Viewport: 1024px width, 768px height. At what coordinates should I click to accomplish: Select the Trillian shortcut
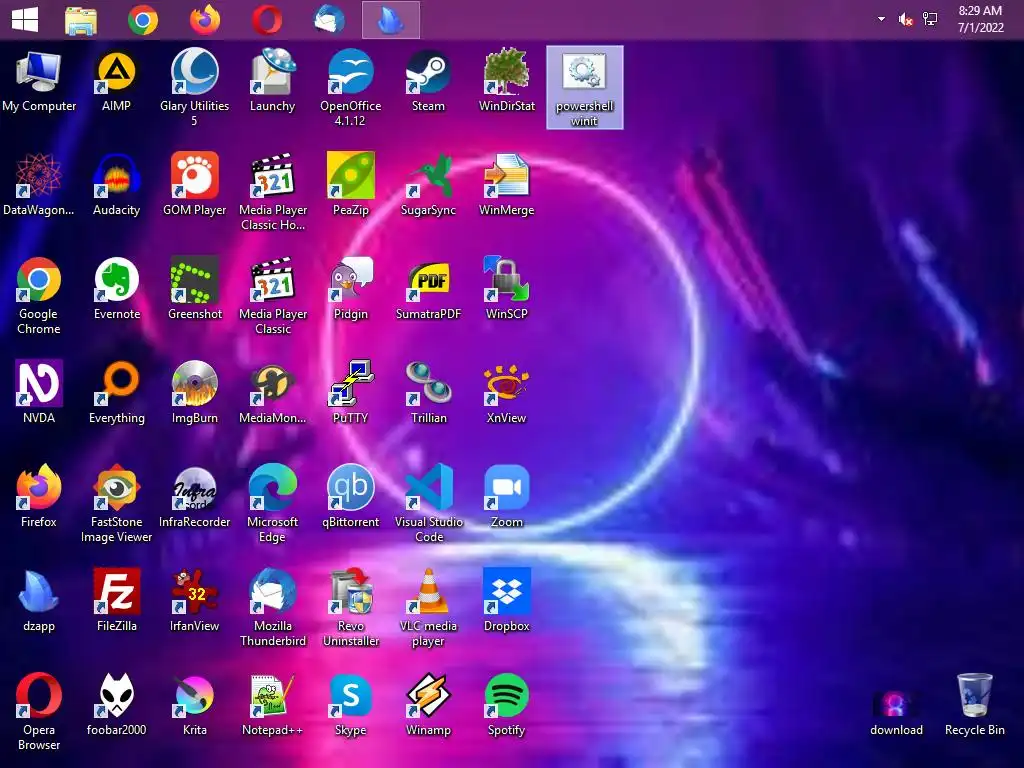coord(428,392)
